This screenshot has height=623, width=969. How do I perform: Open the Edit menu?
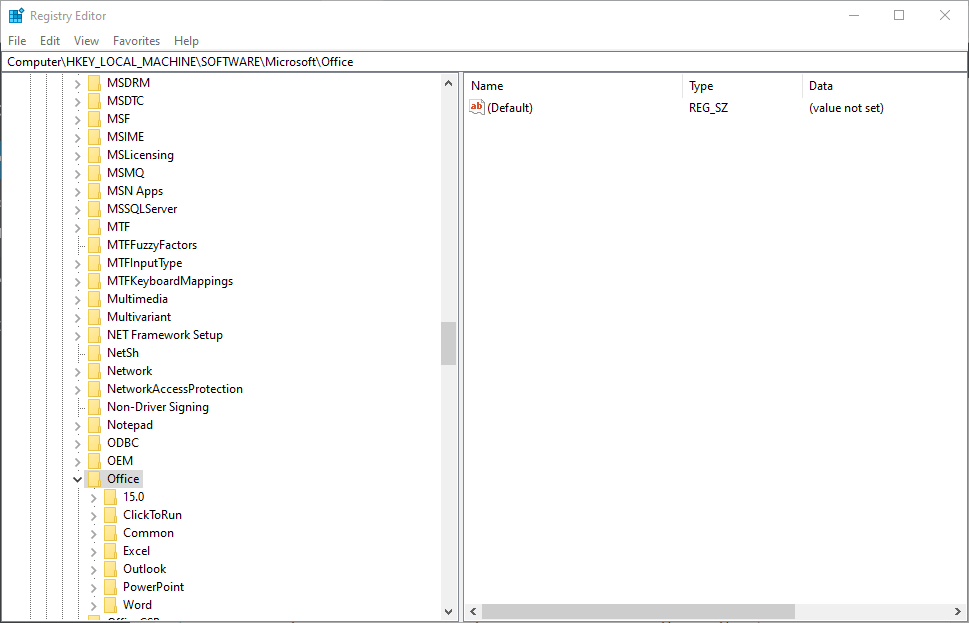49,41
